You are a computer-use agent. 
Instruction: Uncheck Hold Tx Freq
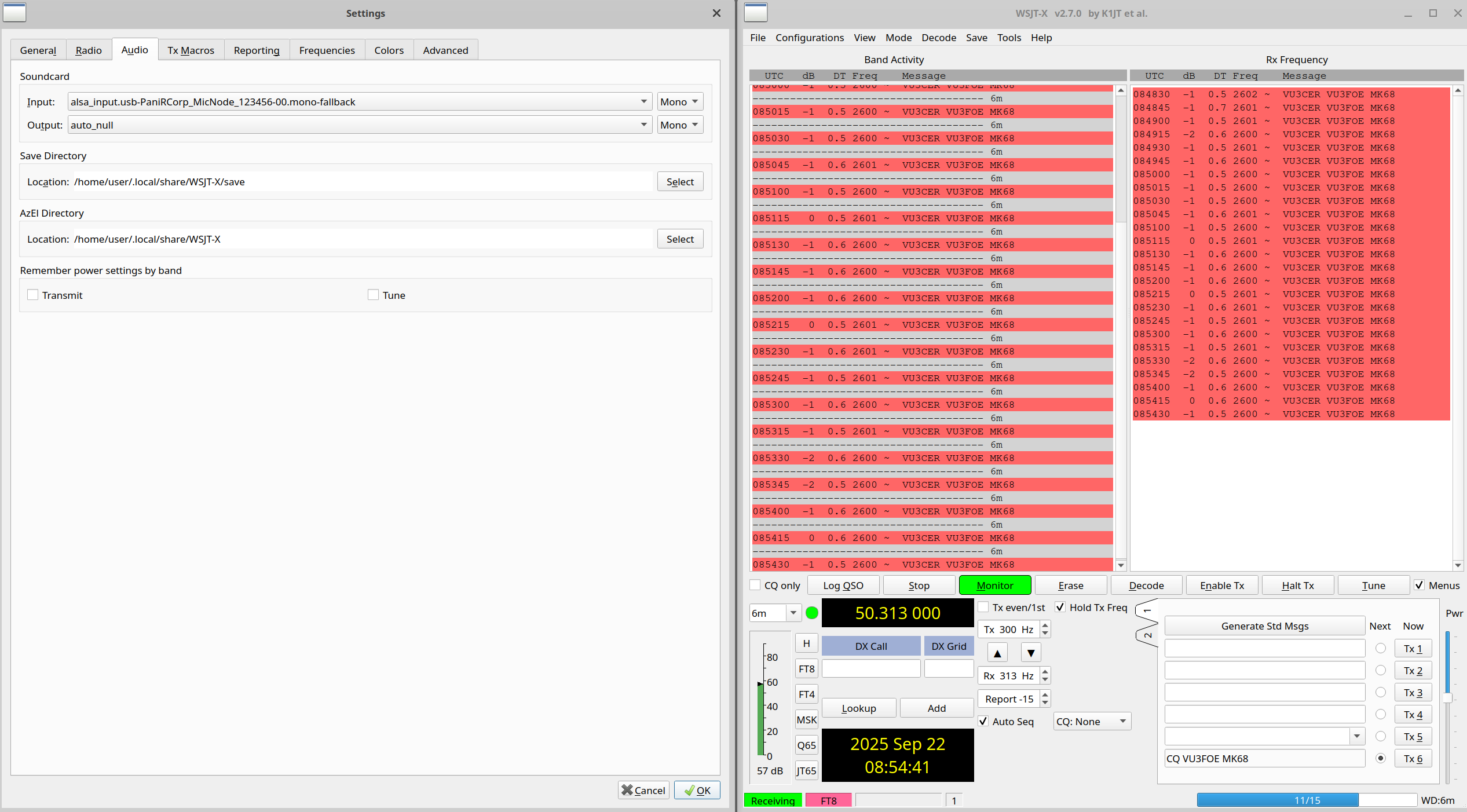(x=1060, y=607)
